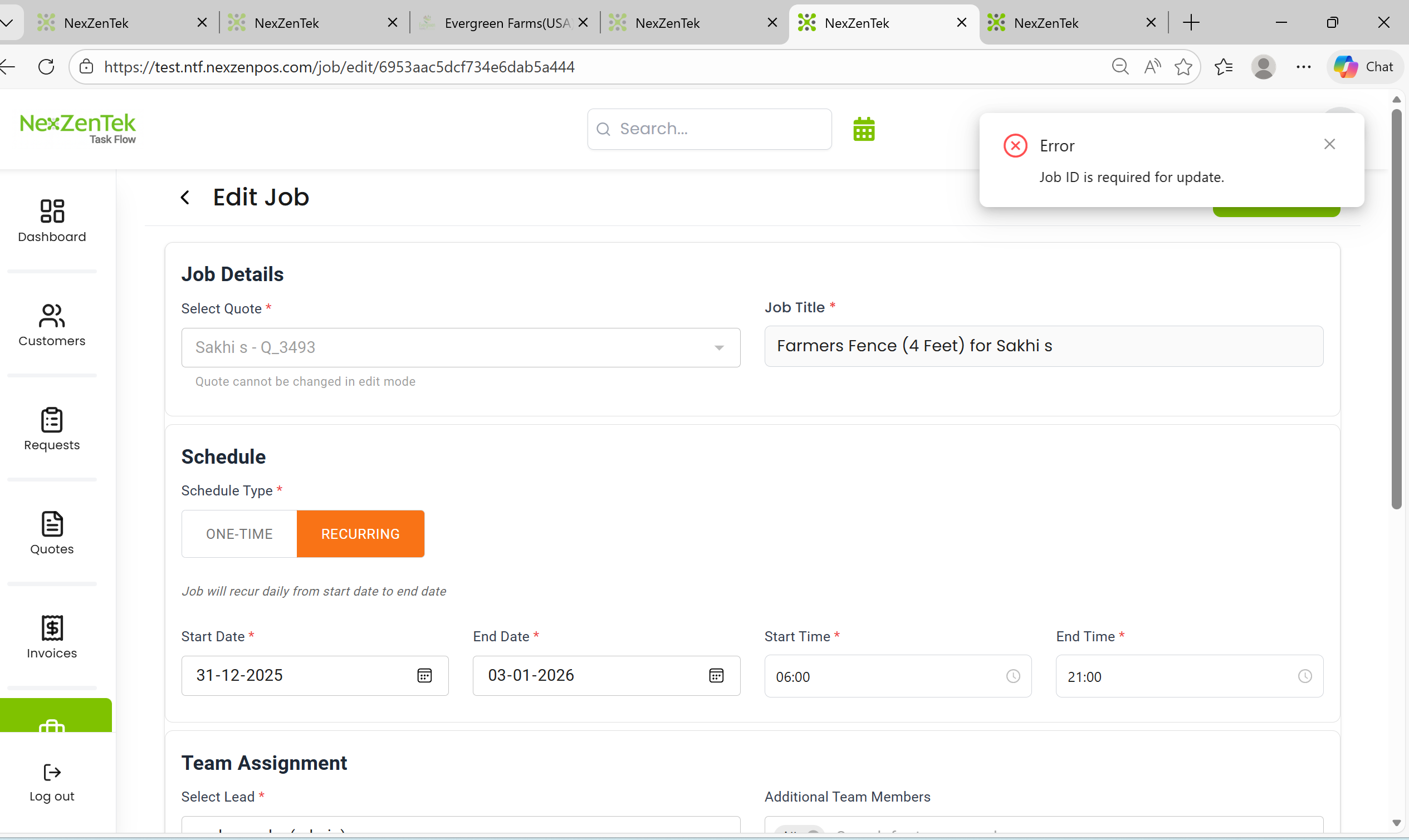Open Quotes in the sidebar
The height and width of the screenshot is (840, 1409).
coord(52,533)
